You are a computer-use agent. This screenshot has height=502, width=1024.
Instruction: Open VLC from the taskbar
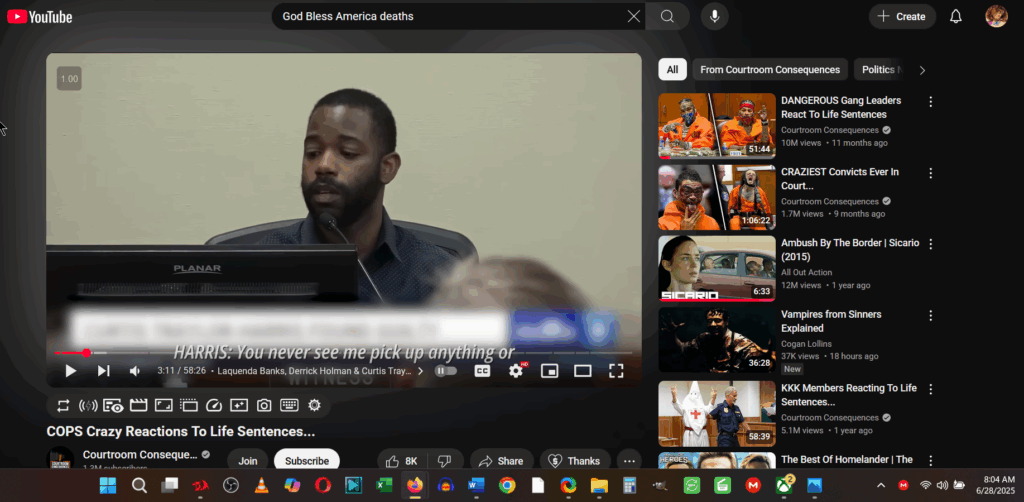[261, 485]
